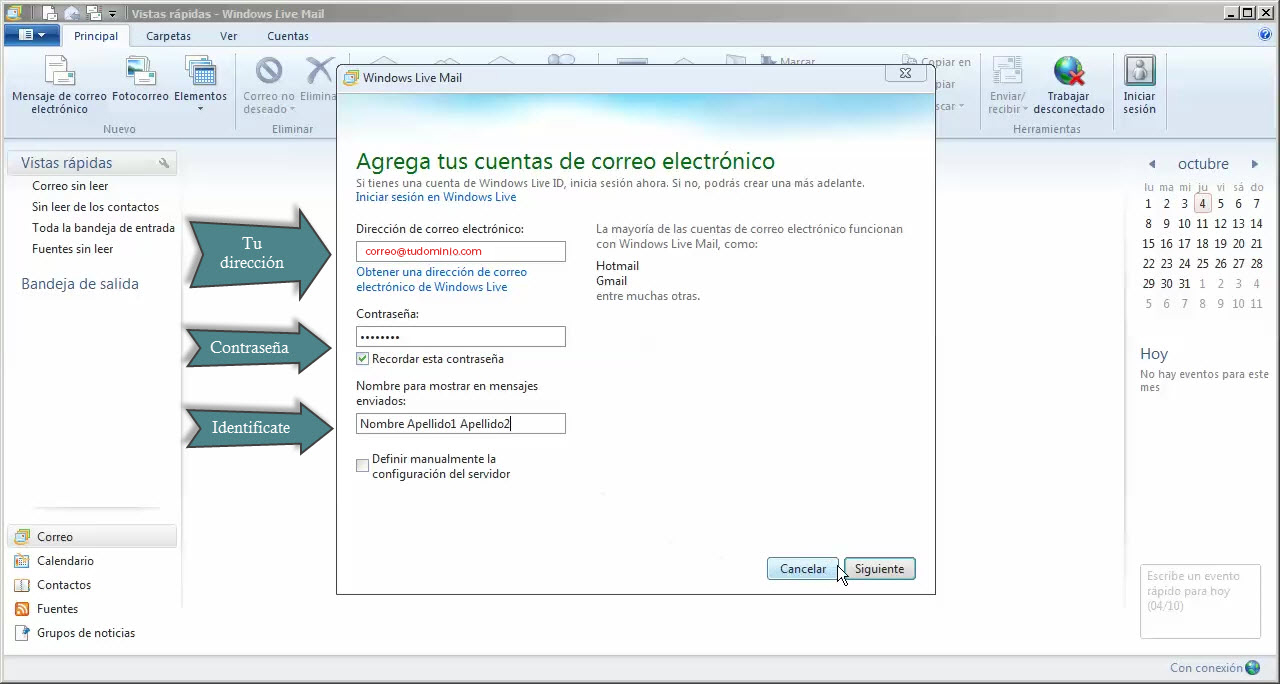Image resolution: width=1280 pixels, height=684 pixels.
Task: Click the Contraseña password field
Action: pos(461,337)
